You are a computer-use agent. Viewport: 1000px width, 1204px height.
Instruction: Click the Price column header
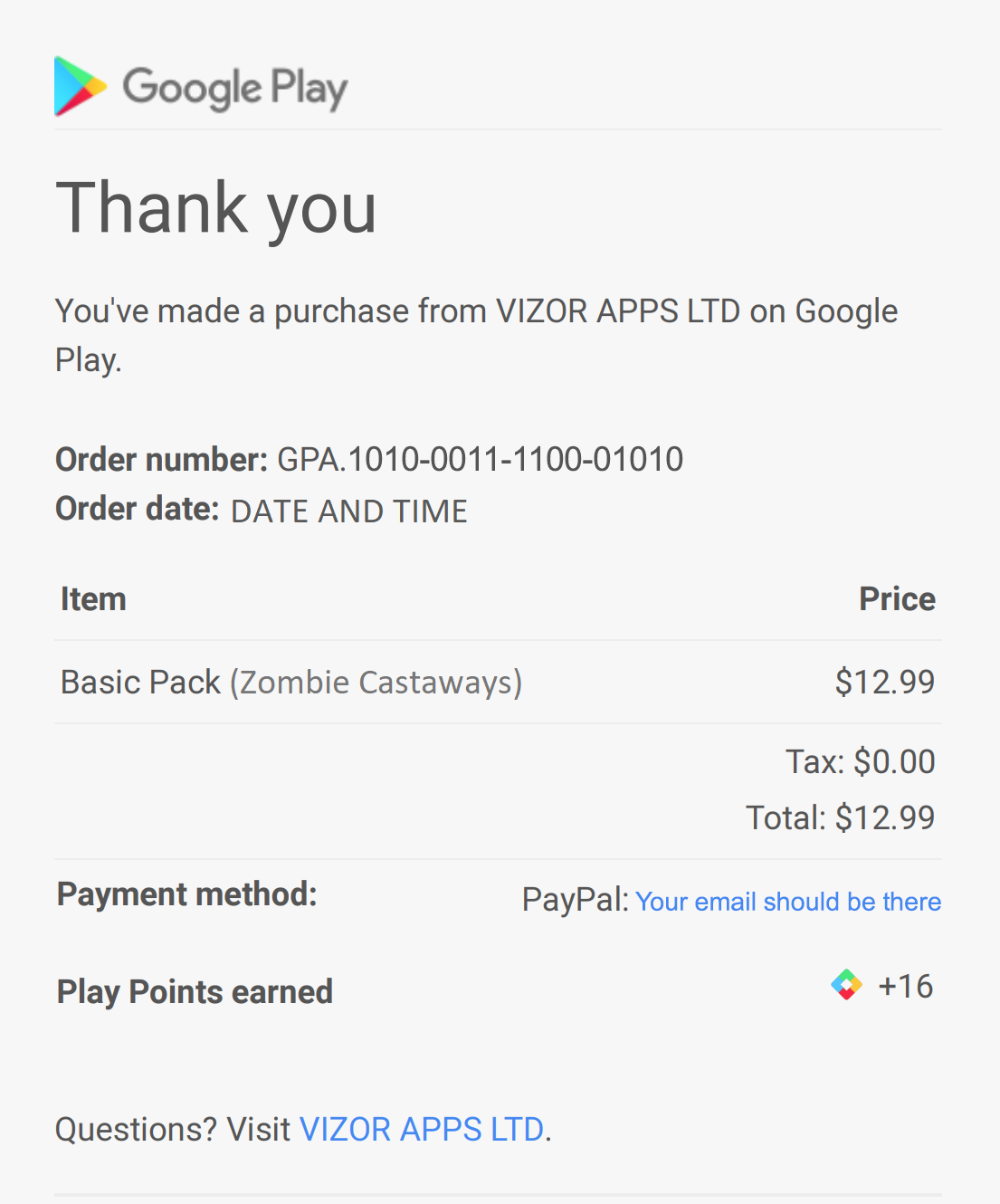point(897,599)
